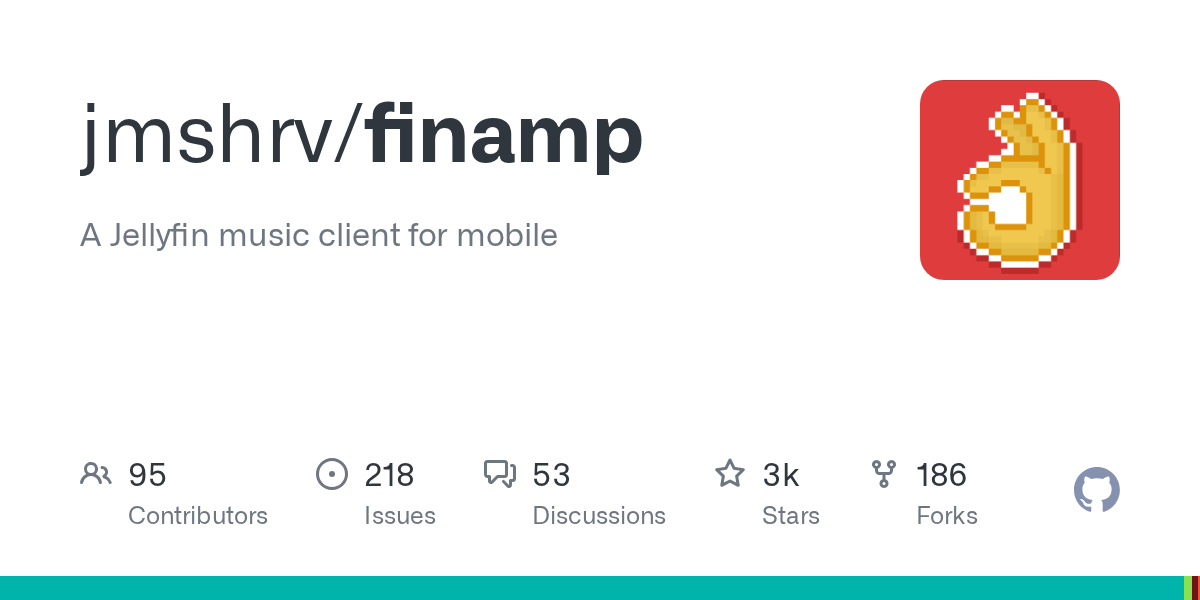Click the Issues circle icon
This screenshot has height=600, width=1200.
(332, 474)
